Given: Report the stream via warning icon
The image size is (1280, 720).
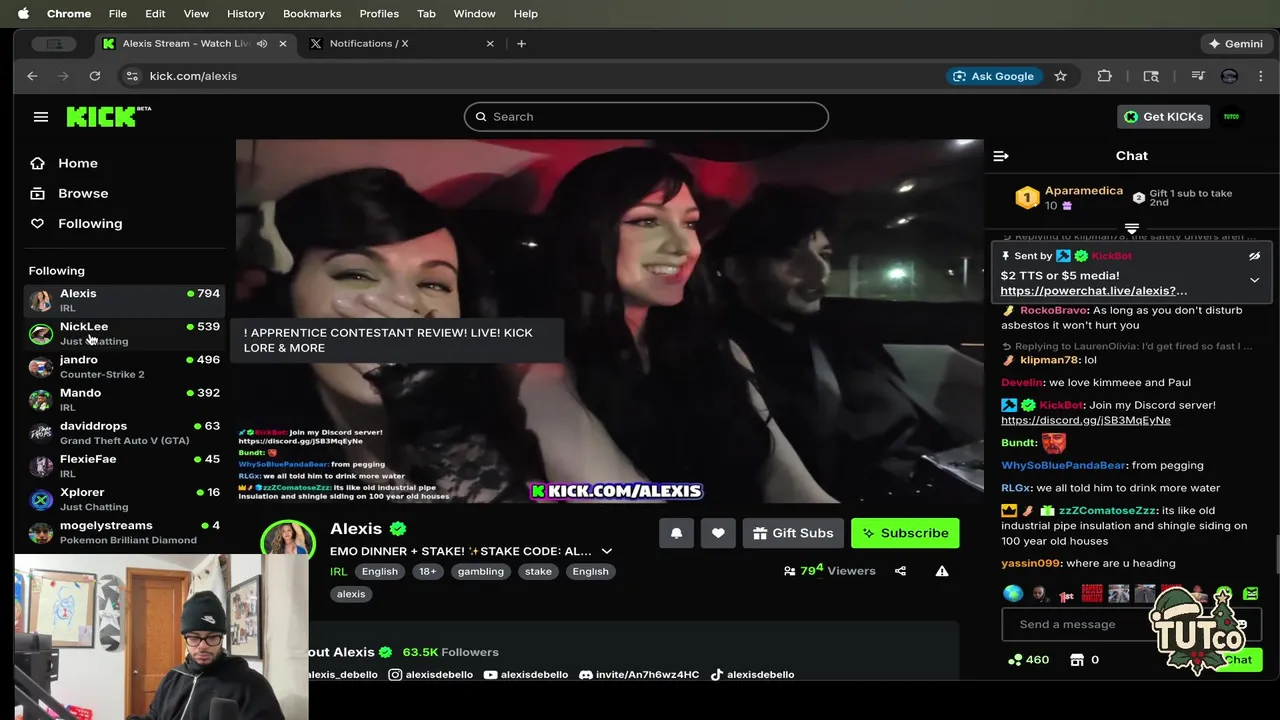Looking at the screenshot, I should [942, 571].
